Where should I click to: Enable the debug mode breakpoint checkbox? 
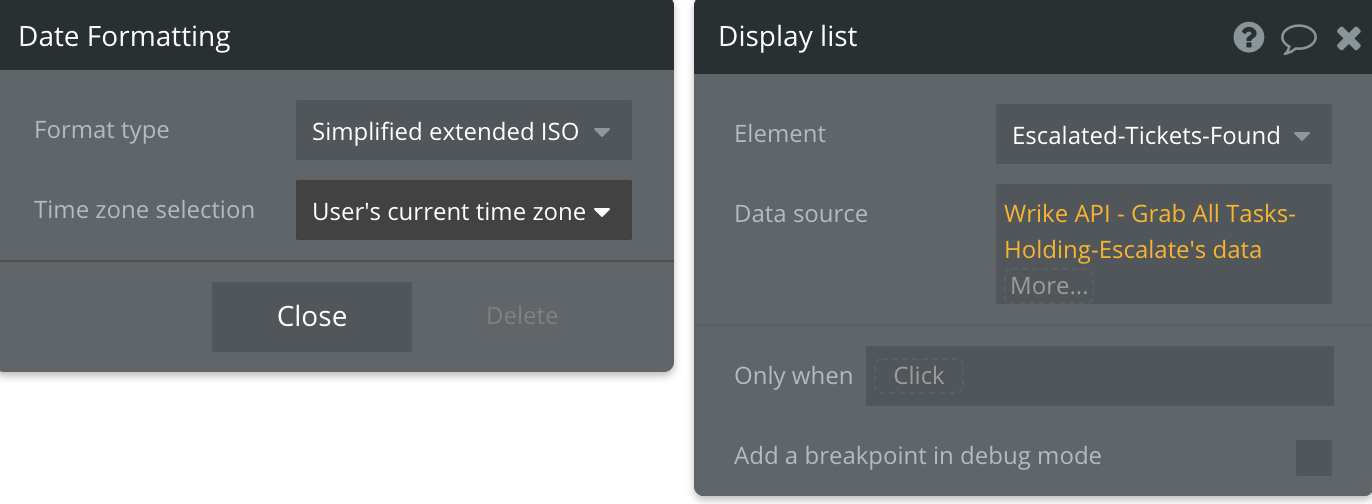click(1313, 457)
